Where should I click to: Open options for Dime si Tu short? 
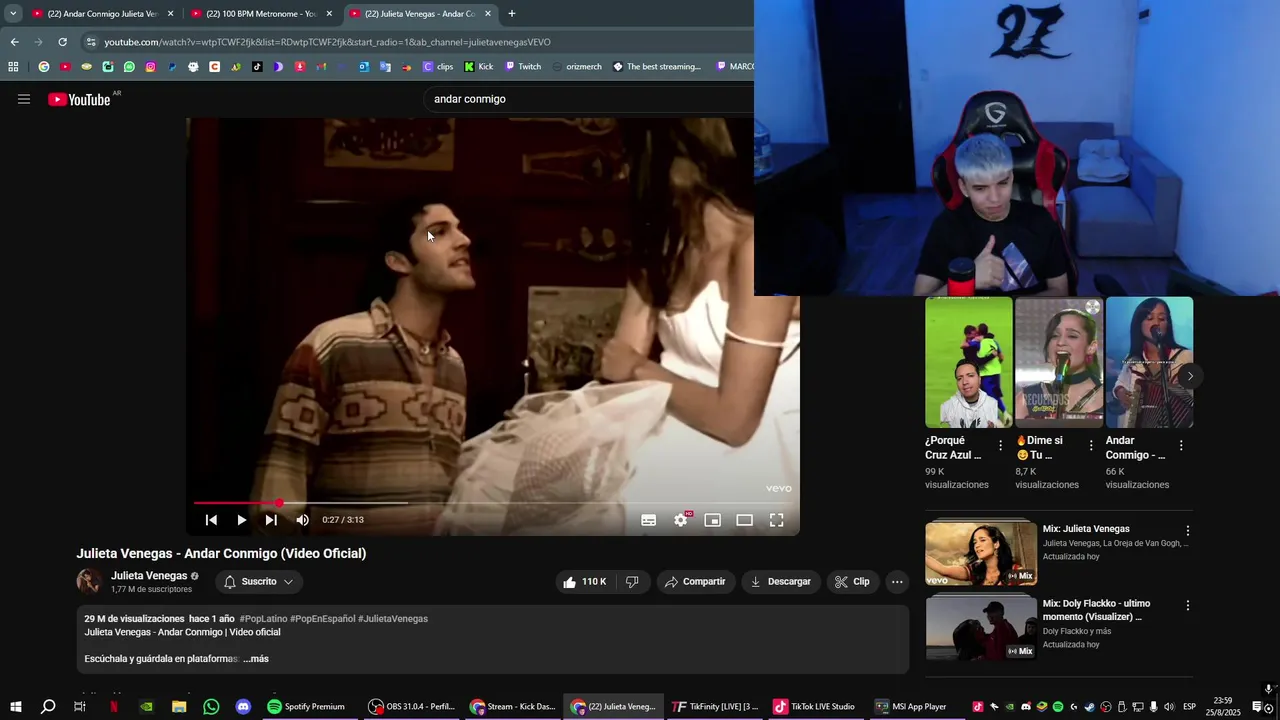[1091, 446]
